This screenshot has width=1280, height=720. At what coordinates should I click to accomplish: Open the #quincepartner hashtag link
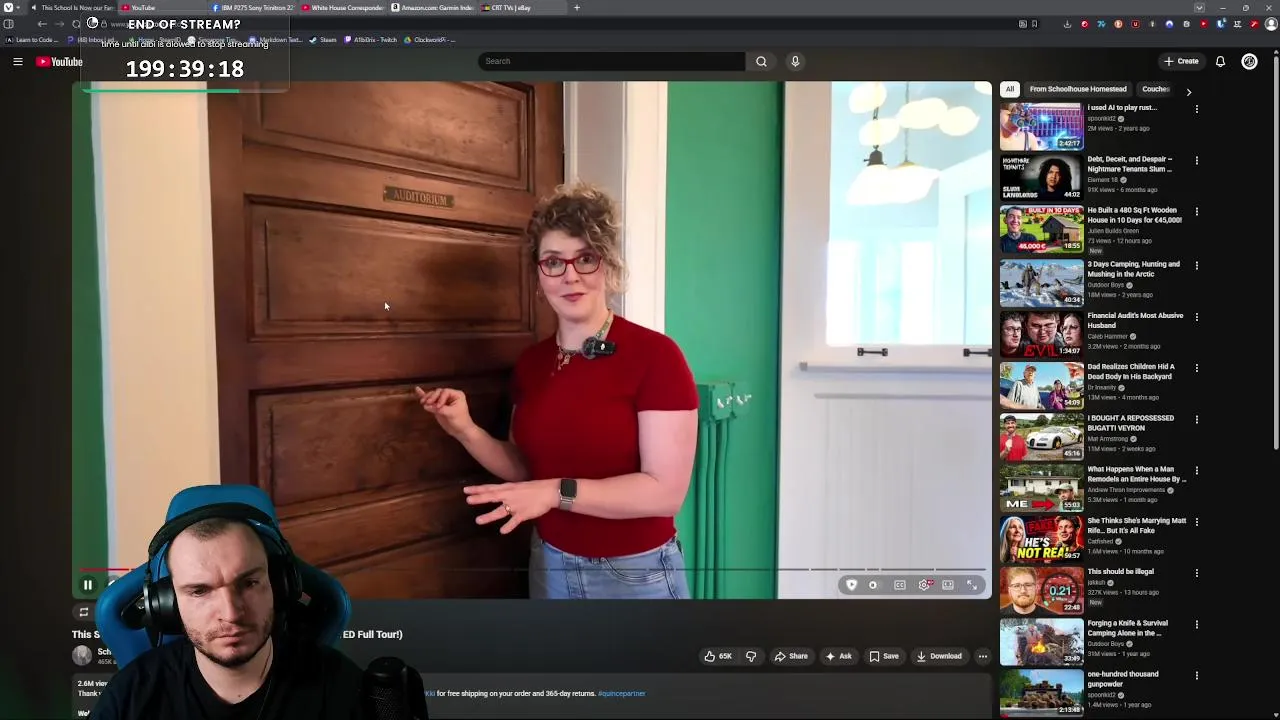click(x=622, y=693)
